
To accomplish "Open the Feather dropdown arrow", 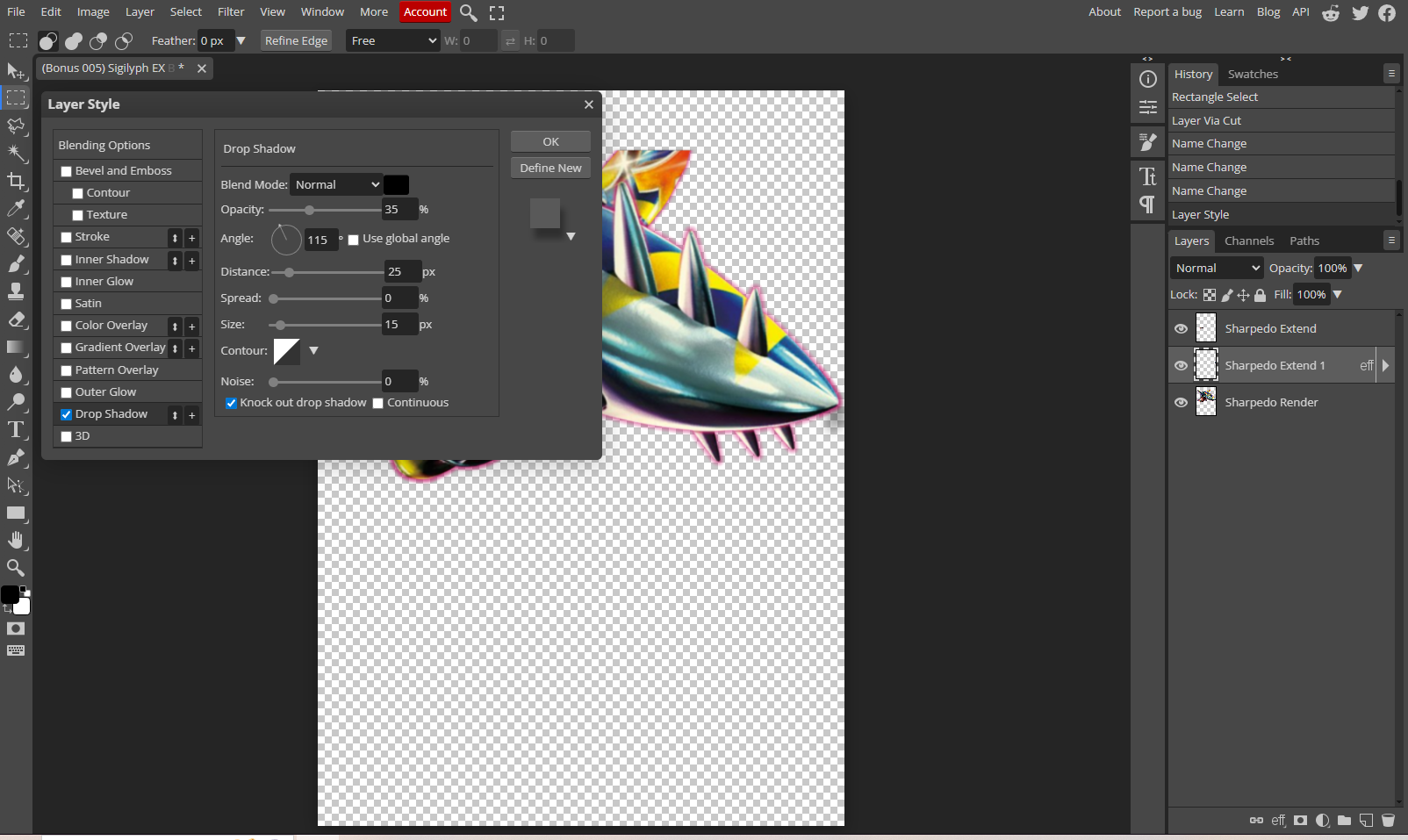I will (x=241, y=40).
